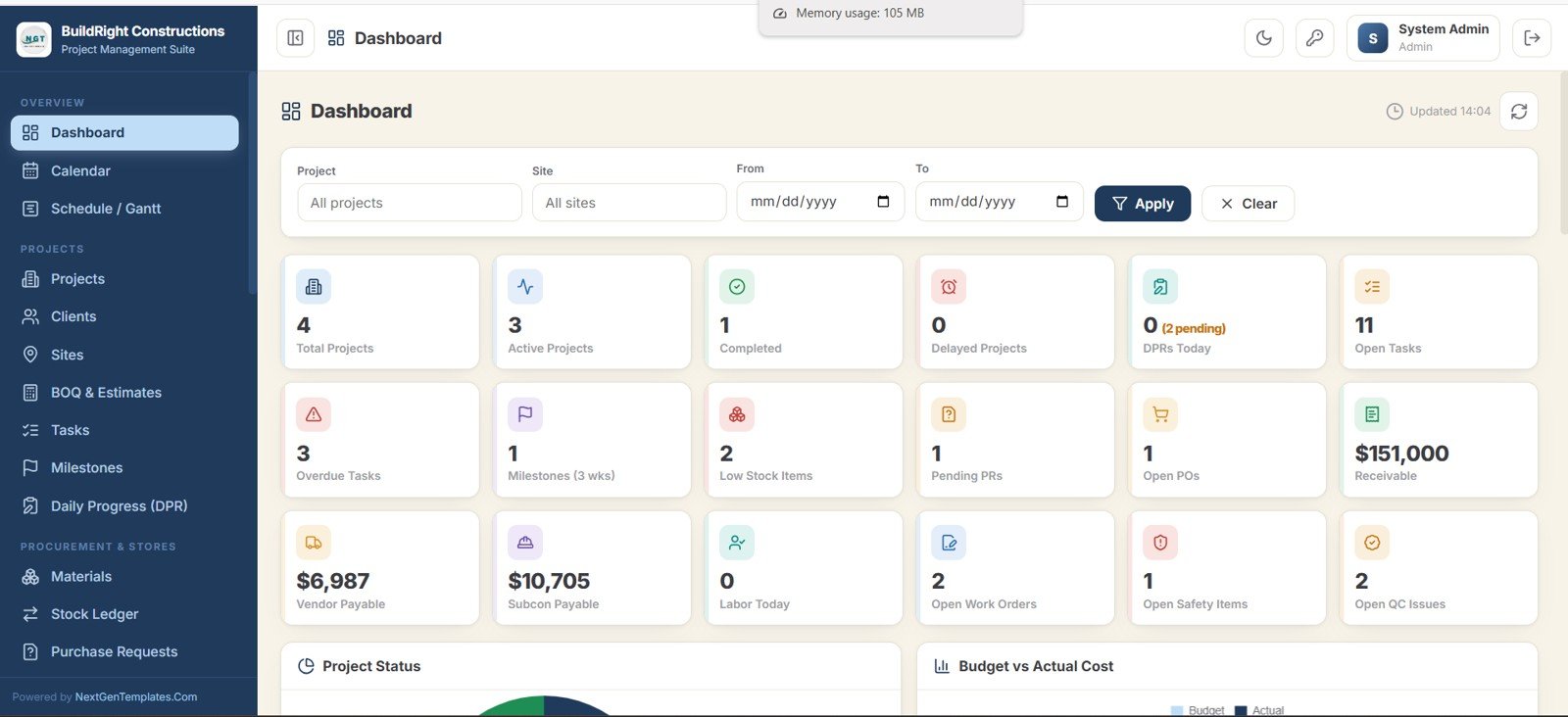Image resolution: width=1568 pixels, height=717 pixels.
Task: Click the Open Tasks checklist icon
Action: tap(1372, 287)
